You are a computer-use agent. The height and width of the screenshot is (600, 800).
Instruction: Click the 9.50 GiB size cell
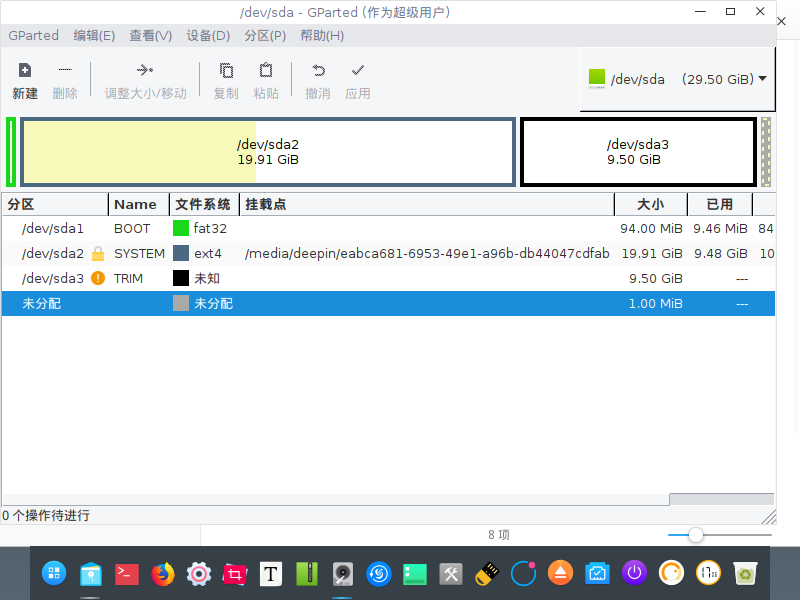(656, 279)
